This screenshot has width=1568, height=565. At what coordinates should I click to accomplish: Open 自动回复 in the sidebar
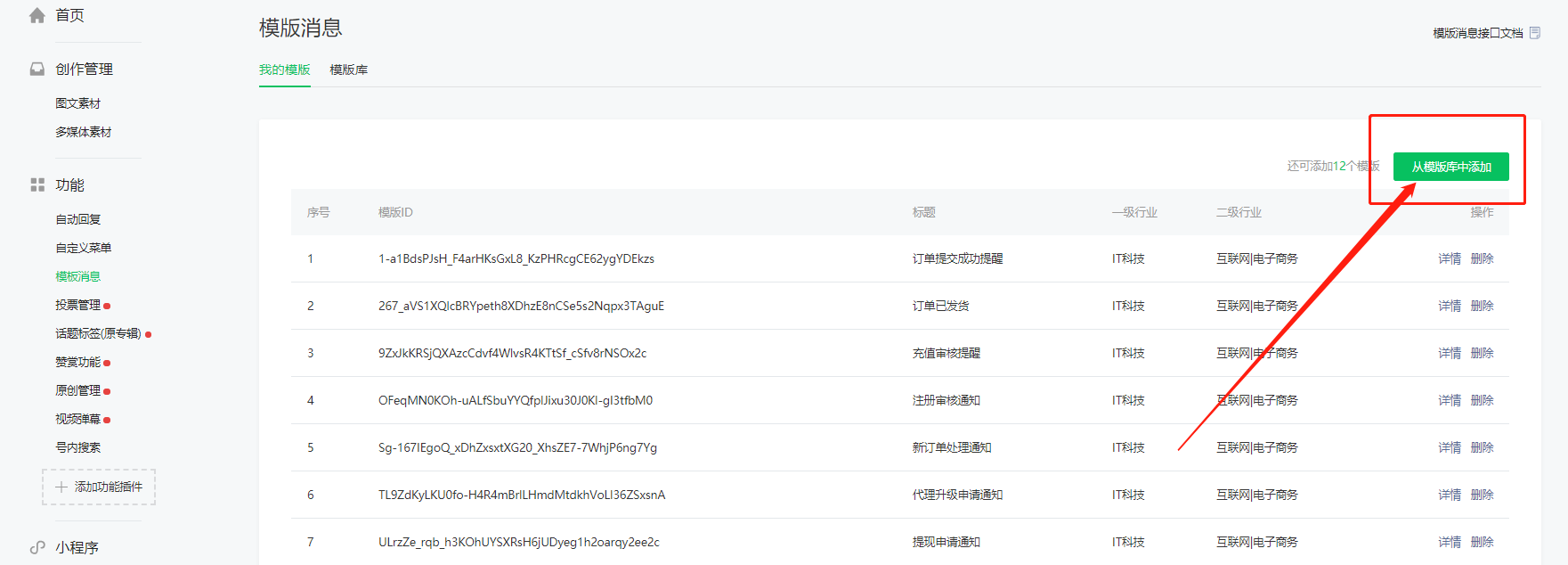[77, 219]
